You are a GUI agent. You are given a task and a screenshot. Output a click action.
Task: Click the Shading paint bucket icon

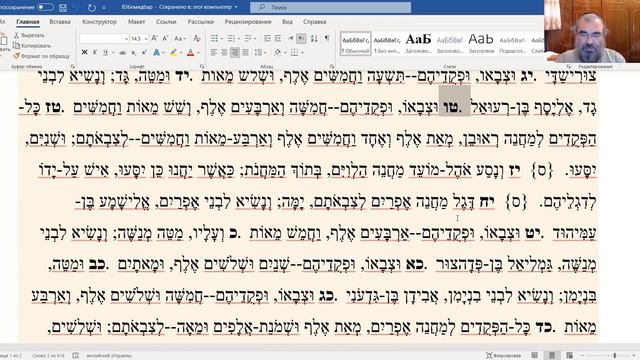pos(278,52)
